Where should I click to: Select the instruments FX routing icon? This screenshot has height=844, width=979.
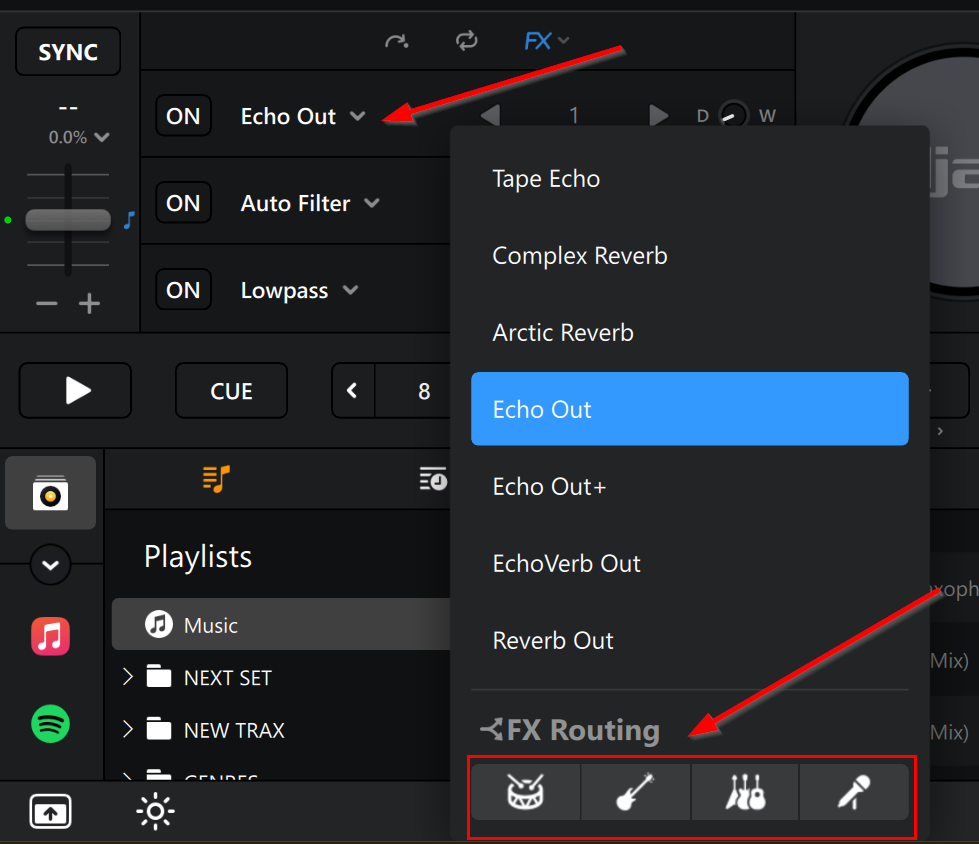coord(745,792)
